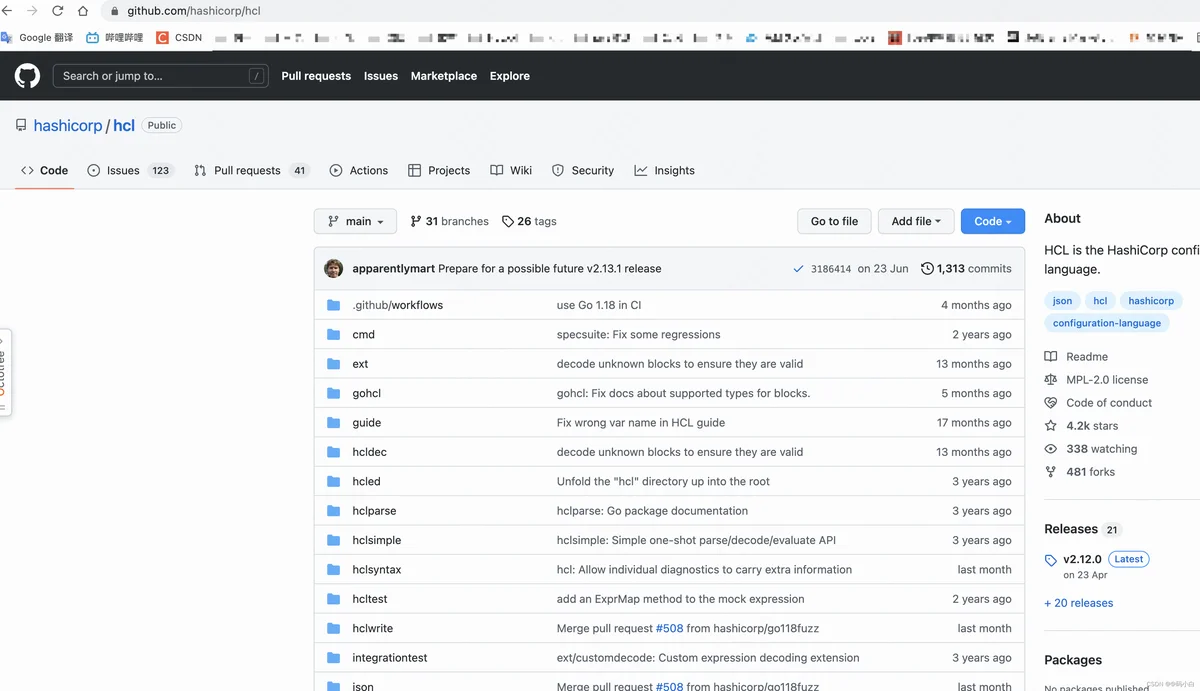Viewport: 1200px width, 691px height.
Task: Click the green commit status check mark
Action: click(x=798, y=269)
